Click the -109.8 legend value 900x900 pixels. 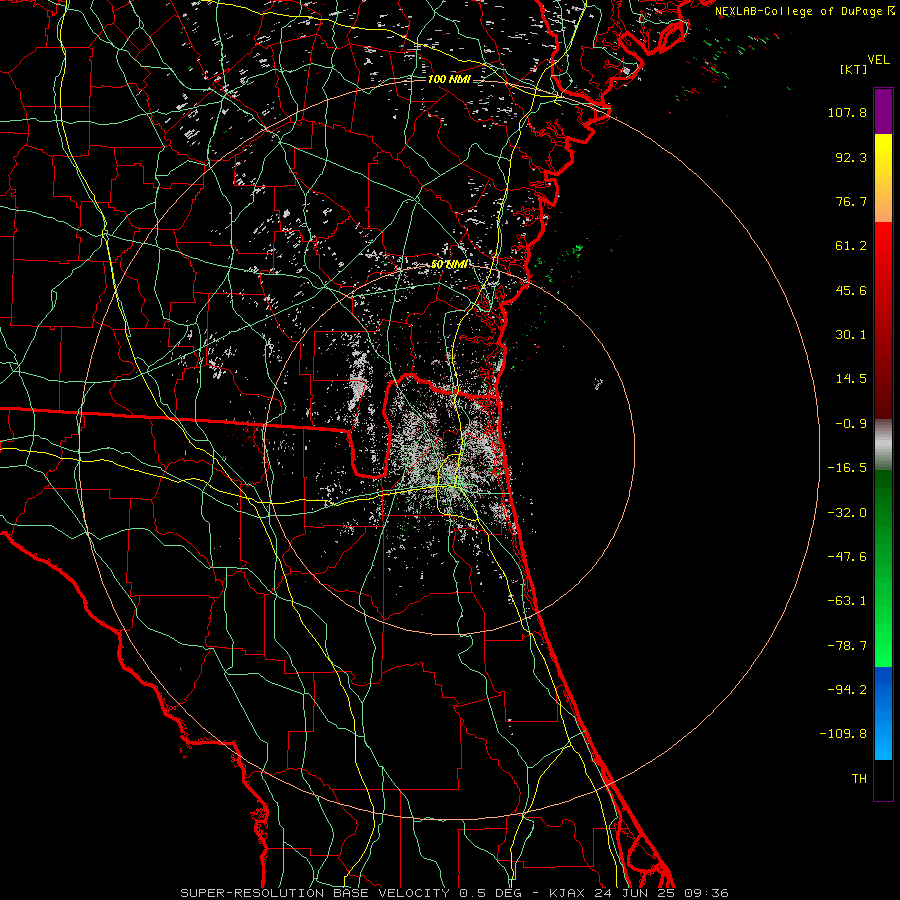pos(843,734)
